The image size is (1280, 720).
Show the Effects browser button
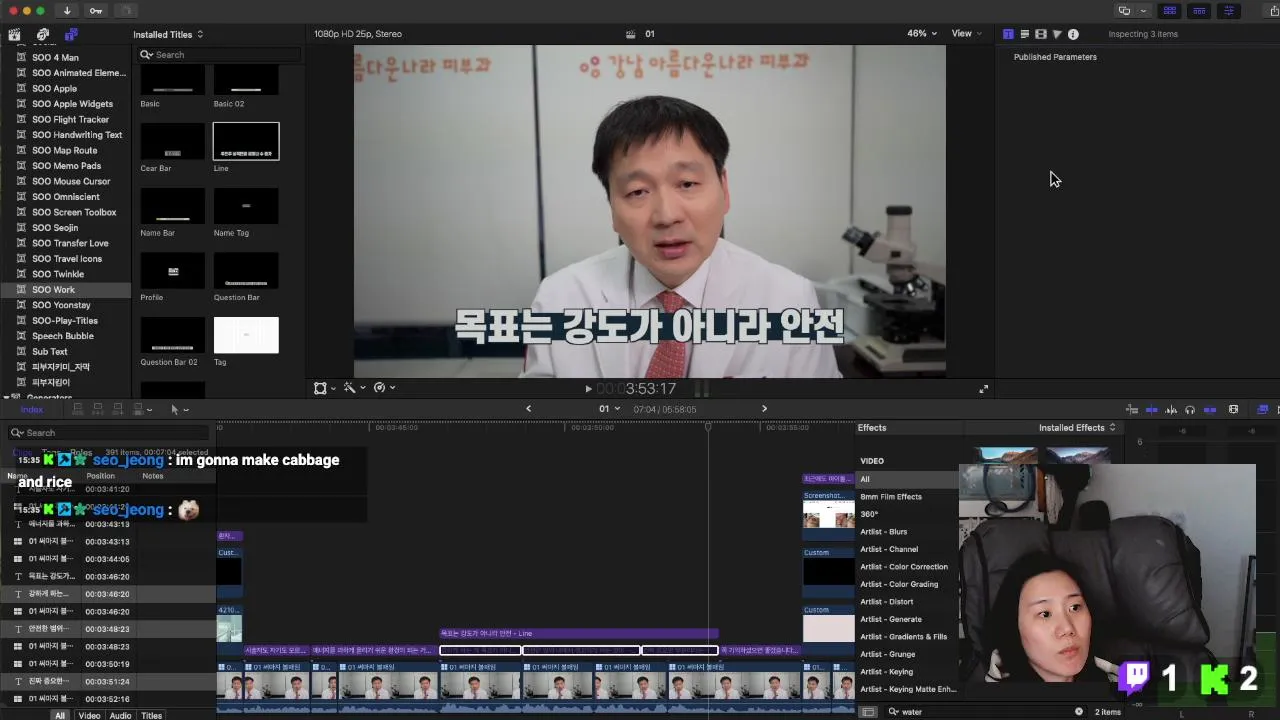click(x=1262, y=409)
